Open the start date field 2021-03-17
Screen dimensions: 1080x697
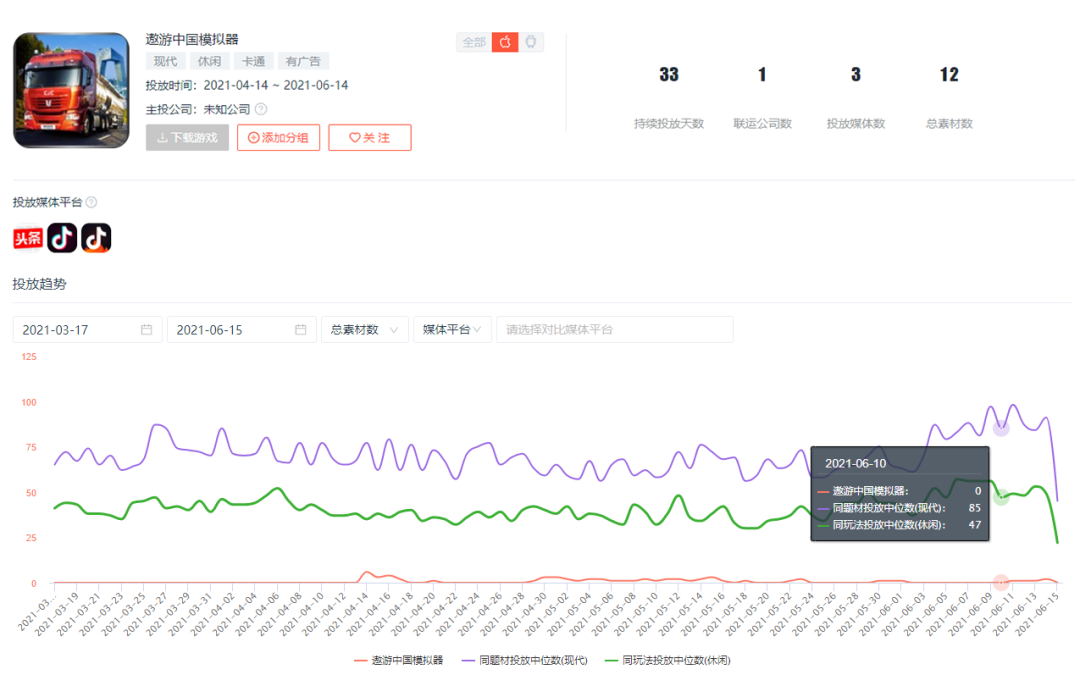[87, 329]
